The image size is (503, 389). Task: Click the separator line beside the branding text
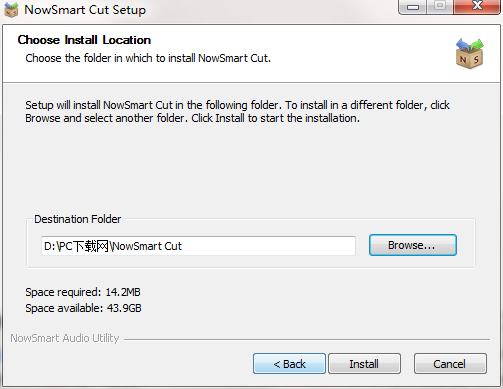tap(307, 340)
